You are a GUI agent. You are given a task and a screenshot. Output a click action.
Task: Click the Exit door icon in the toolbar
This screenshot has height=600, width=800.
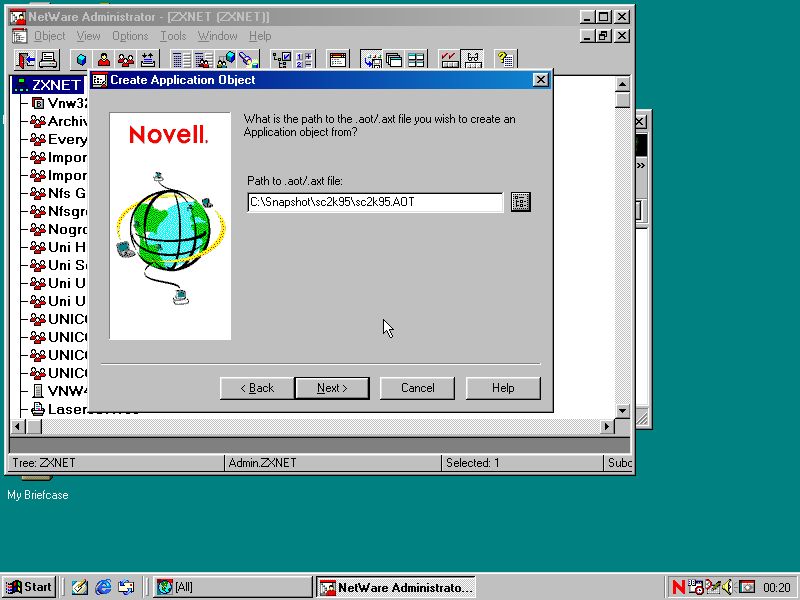pyautogui.click(x=25, y=60)
